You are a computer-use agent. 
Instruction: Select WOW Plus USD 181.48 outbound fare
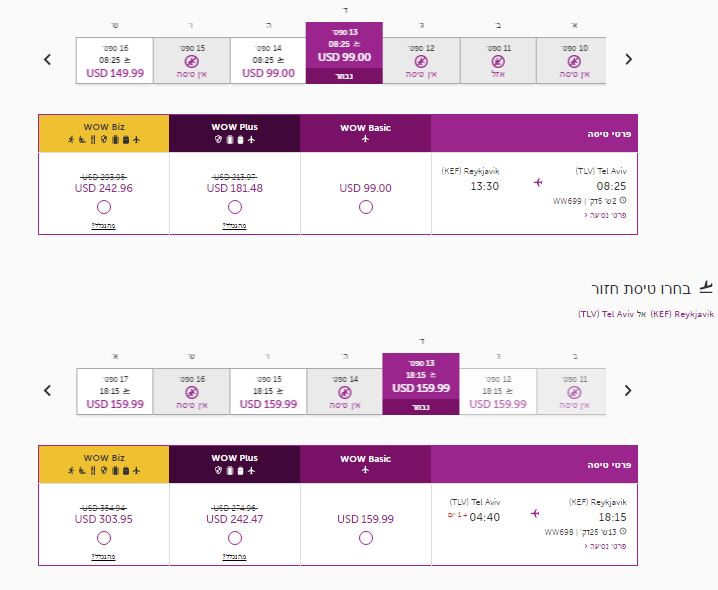pyautogui.click(x=235, y=207)
